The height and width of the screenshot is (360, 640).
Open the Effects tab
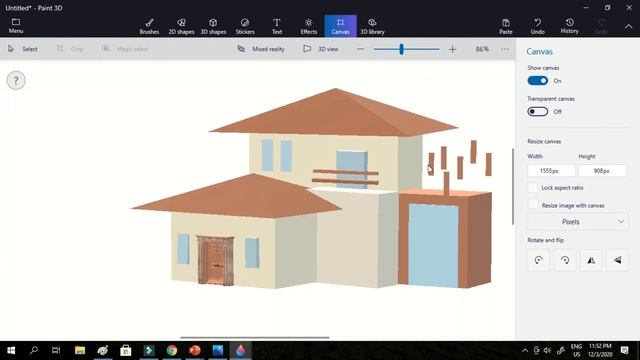point(309,26)
